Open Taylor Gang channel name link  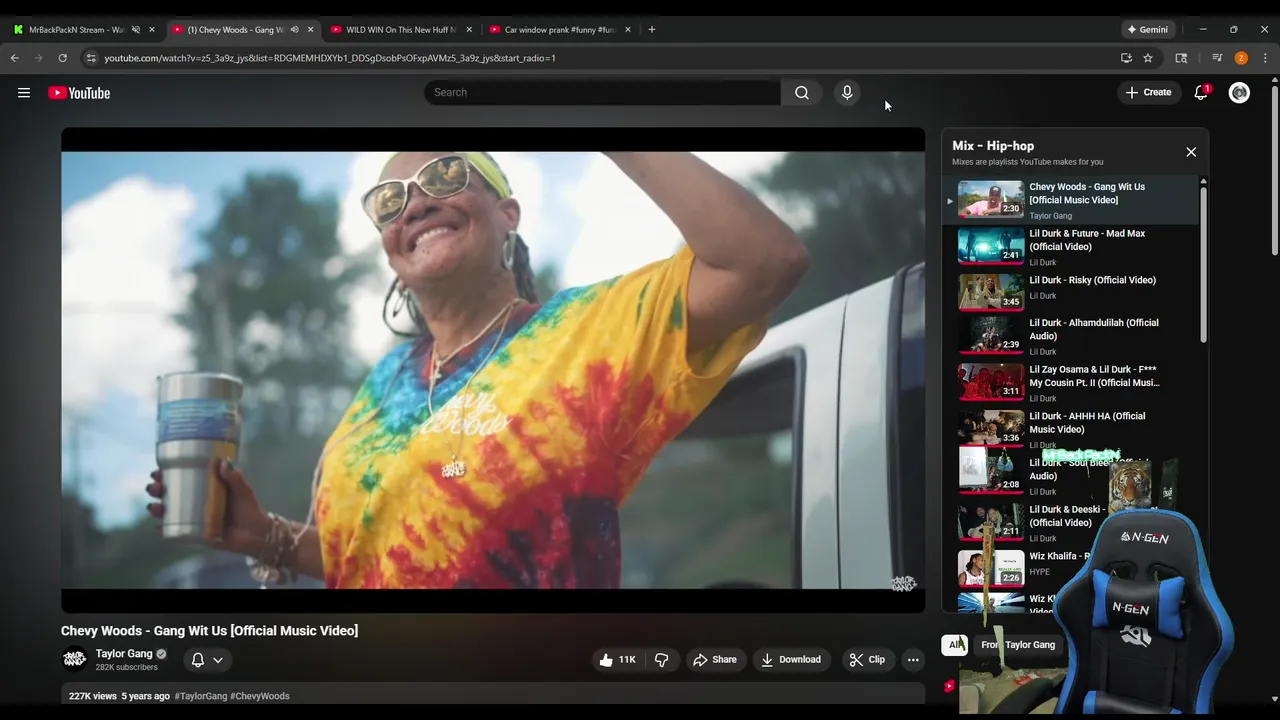[124, 654]
